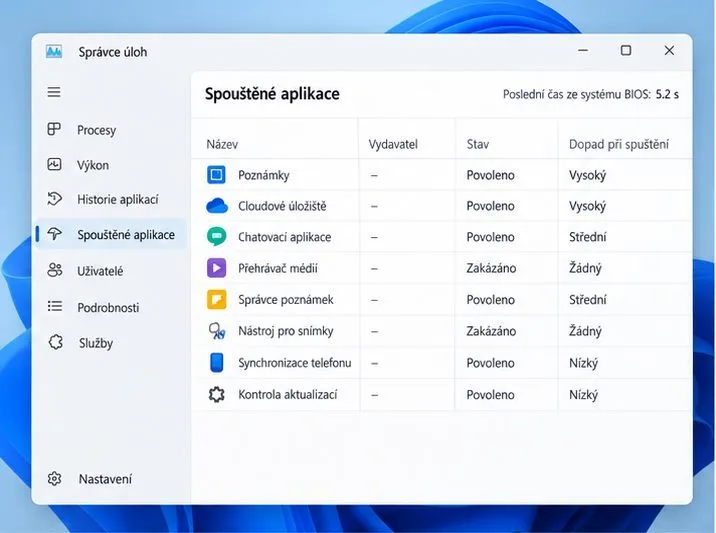This screenshot has width=716, height=533.
Task: Sort by the Vydavatel column header
Action: pos(393,144)
